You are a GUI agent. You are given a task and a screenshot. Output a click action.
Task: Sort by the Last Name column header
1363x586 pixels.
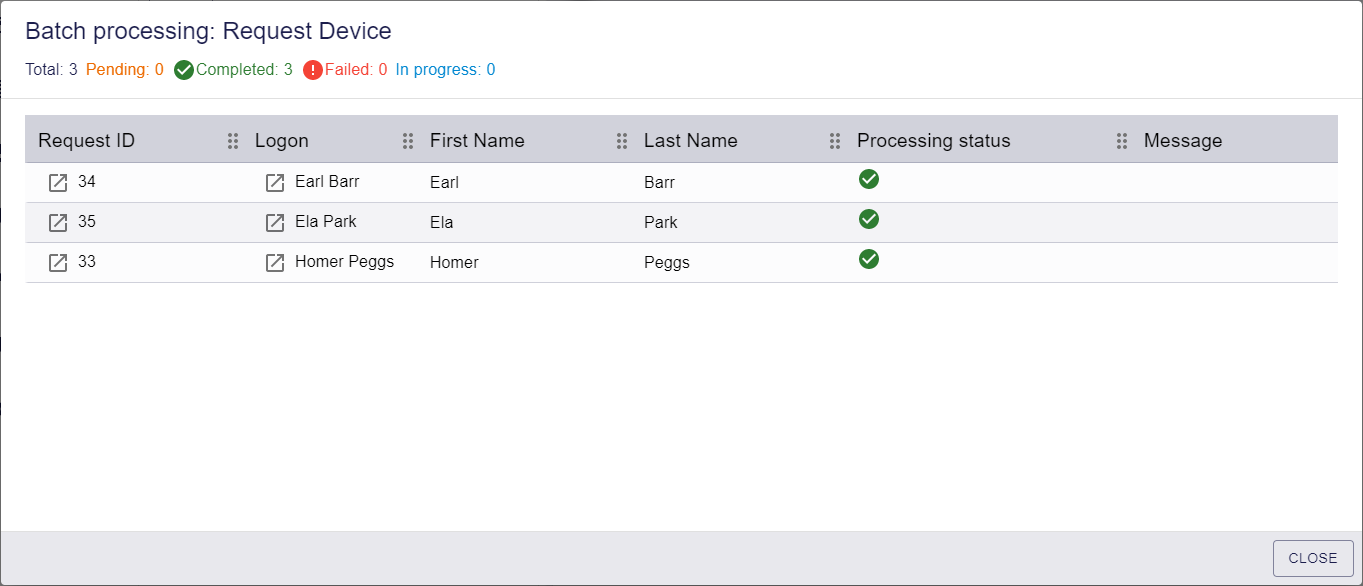(x=691, y=141)
